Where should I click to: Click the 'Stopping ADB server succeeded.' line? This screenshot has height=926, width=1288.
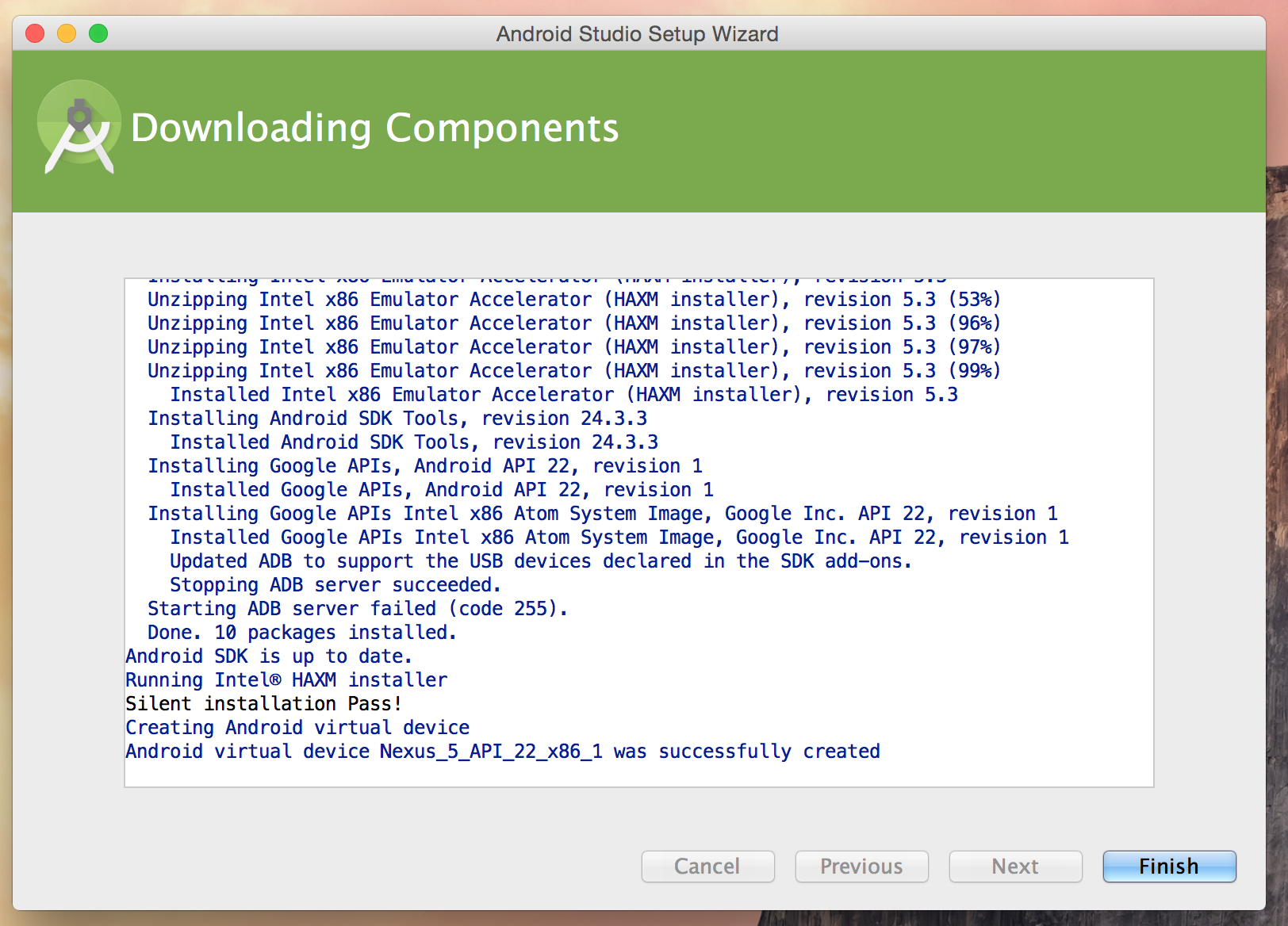335,585
